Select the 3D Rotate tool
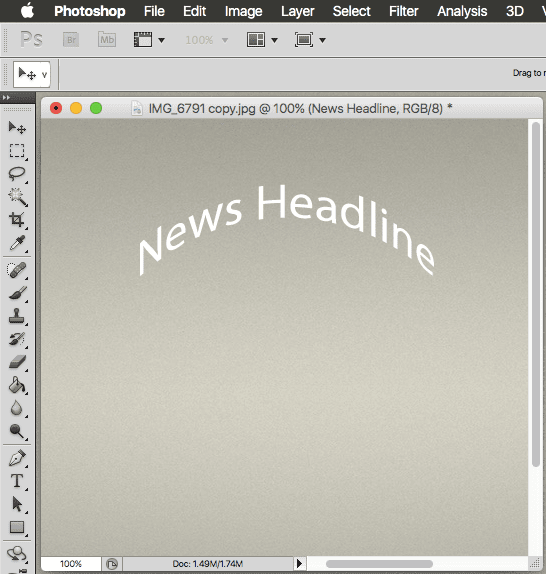The height and width of the screenshot is (574, 546). point(17,554)
